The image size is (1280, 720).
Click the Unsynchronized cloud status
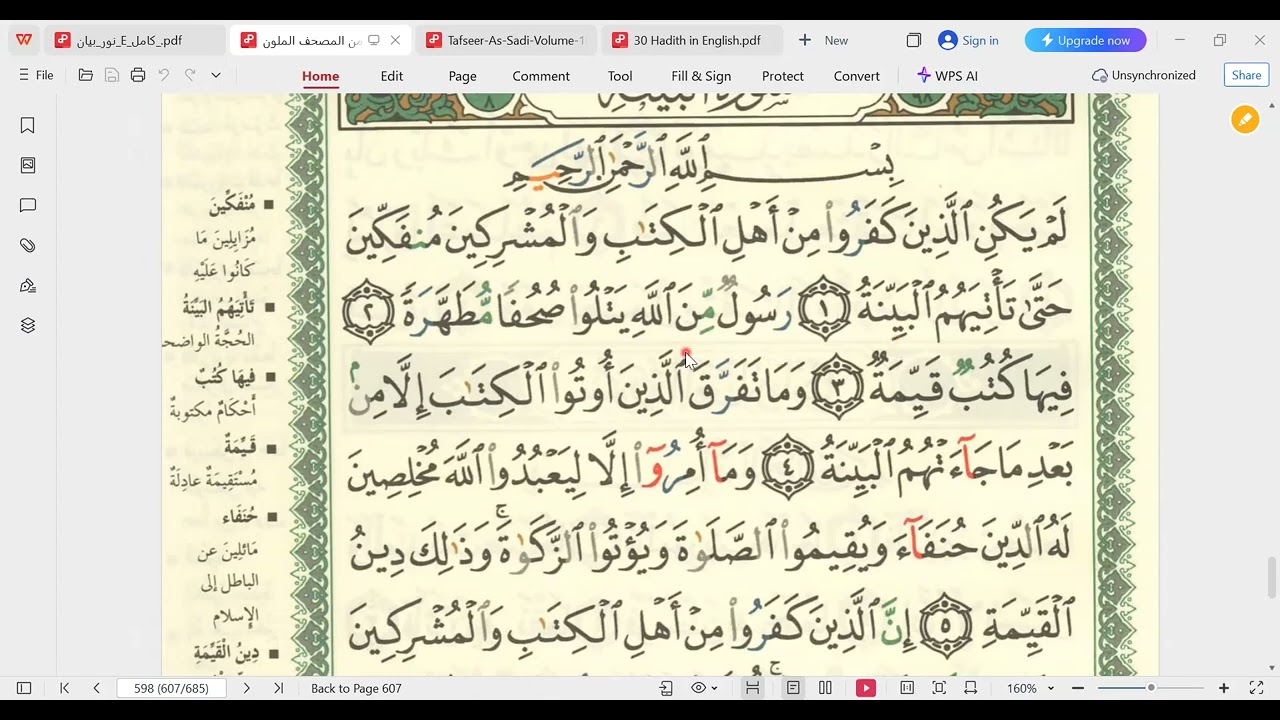tap(1144, 75)
